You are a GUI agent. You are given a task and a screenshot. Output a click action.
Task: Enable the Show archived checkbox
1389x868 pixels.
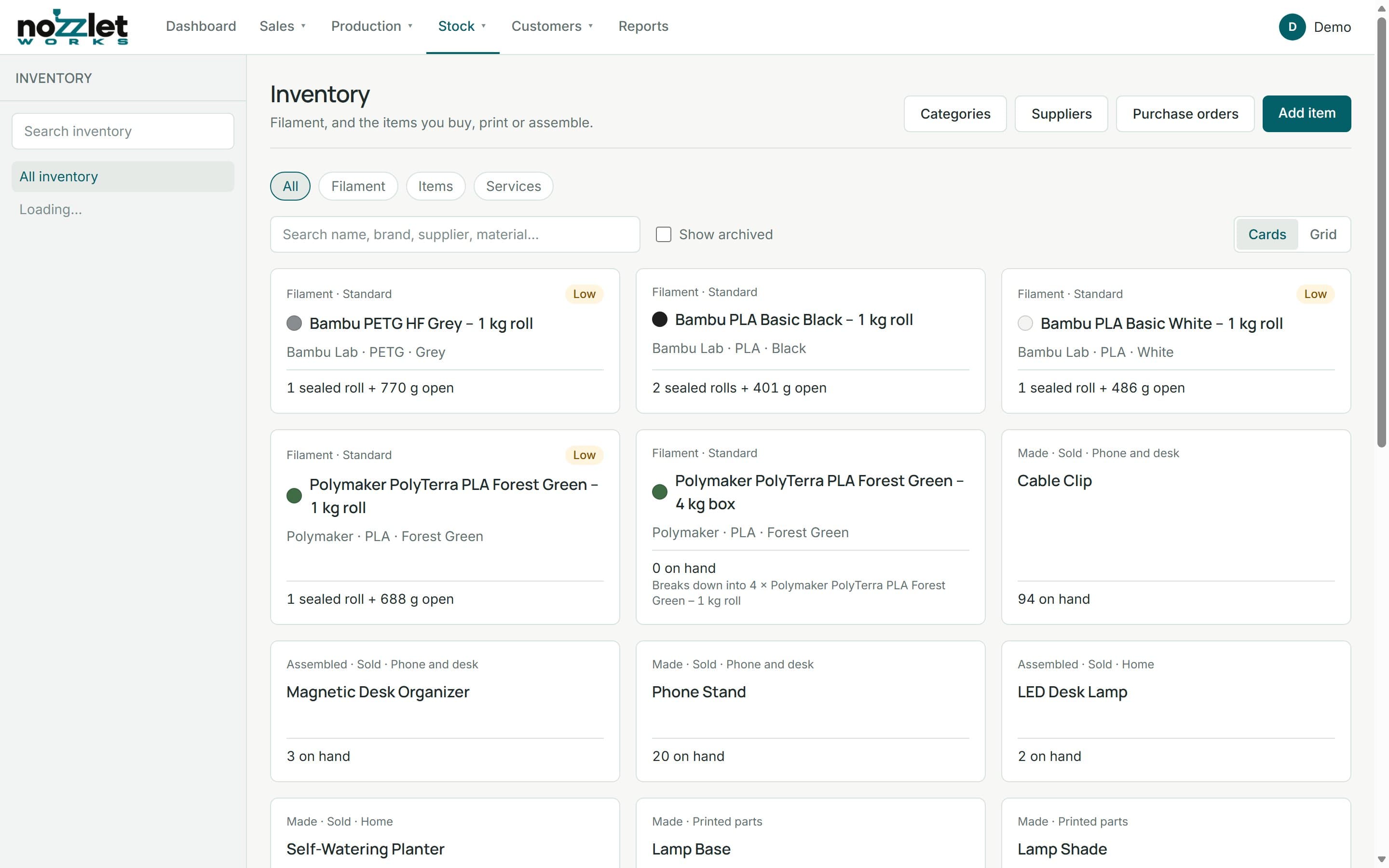pyautogui.click(x=664, y=234)
